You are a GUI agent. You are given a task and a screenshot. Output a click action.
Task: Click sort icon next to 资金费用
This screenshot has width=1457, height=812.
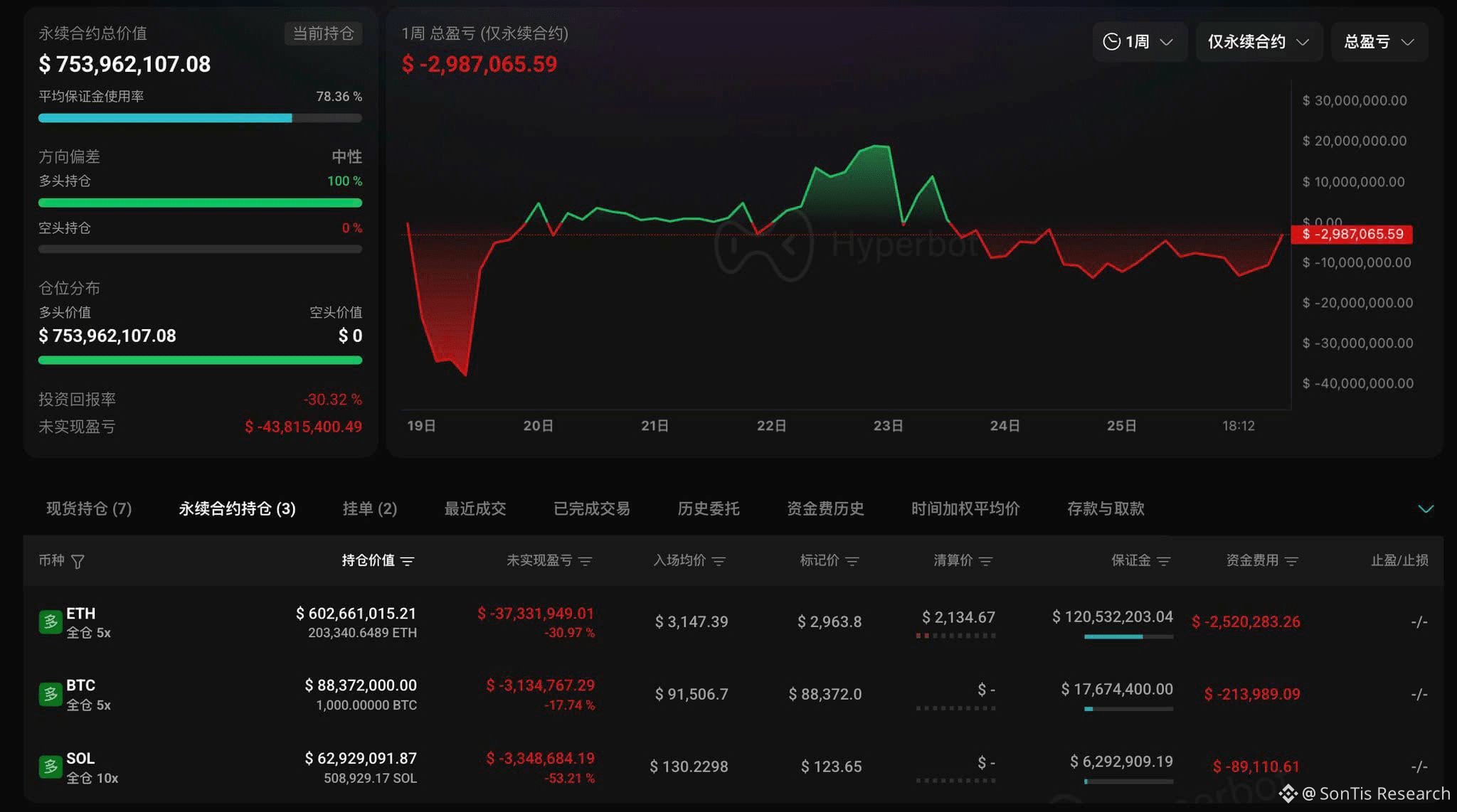click(1292, 562)
